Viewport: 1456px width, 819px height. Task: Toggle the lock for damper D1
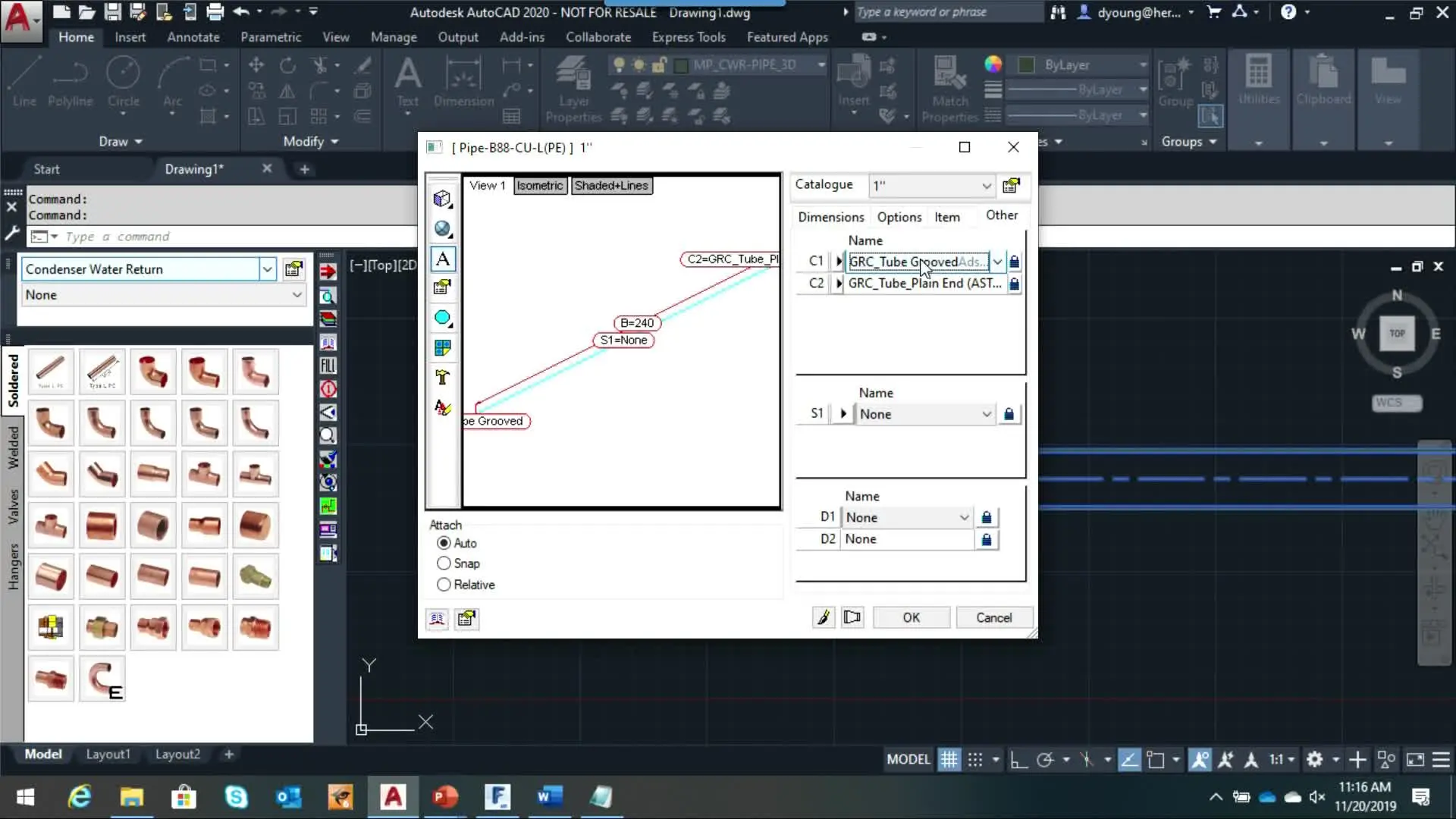(986, 517)
